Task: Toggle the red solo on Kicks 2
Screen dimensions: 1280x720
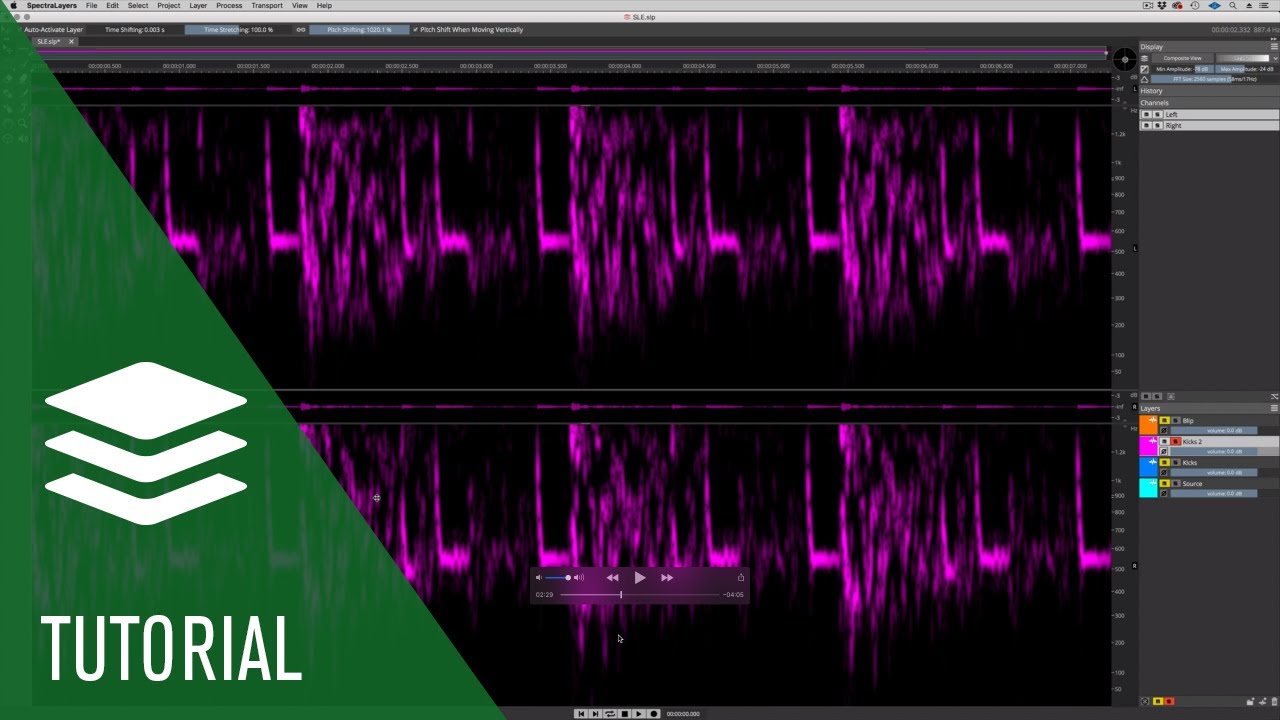Action: point(1175,441)
